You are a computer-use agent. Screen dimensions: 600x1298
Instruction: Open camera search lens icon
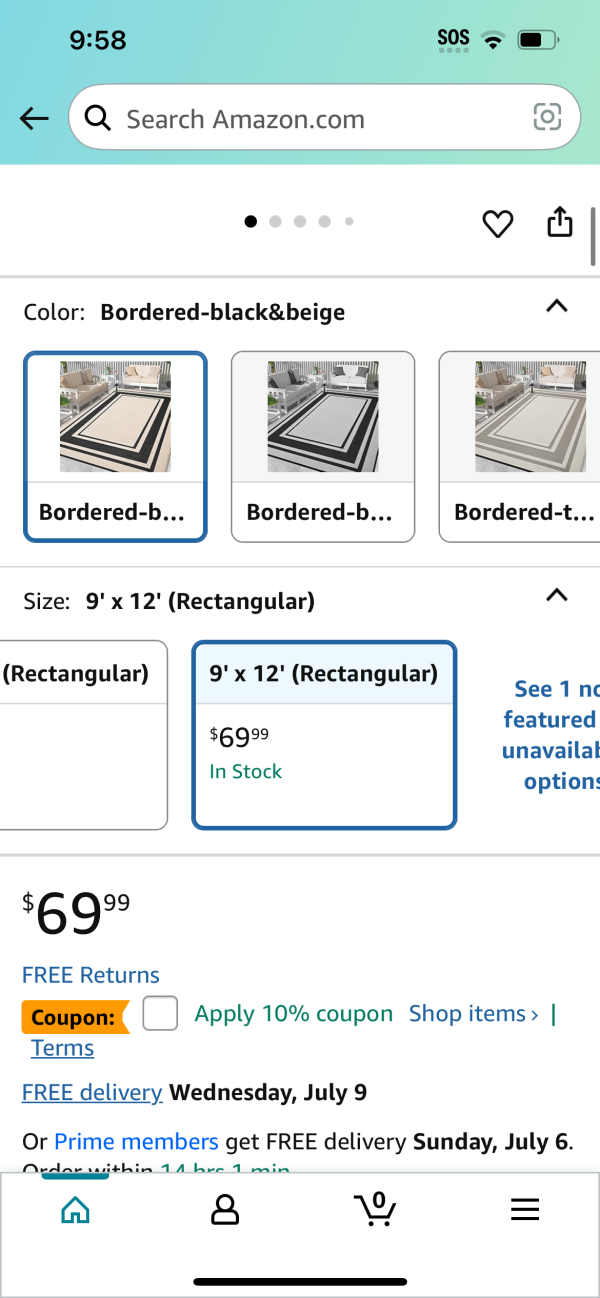[x=547, y=118]
